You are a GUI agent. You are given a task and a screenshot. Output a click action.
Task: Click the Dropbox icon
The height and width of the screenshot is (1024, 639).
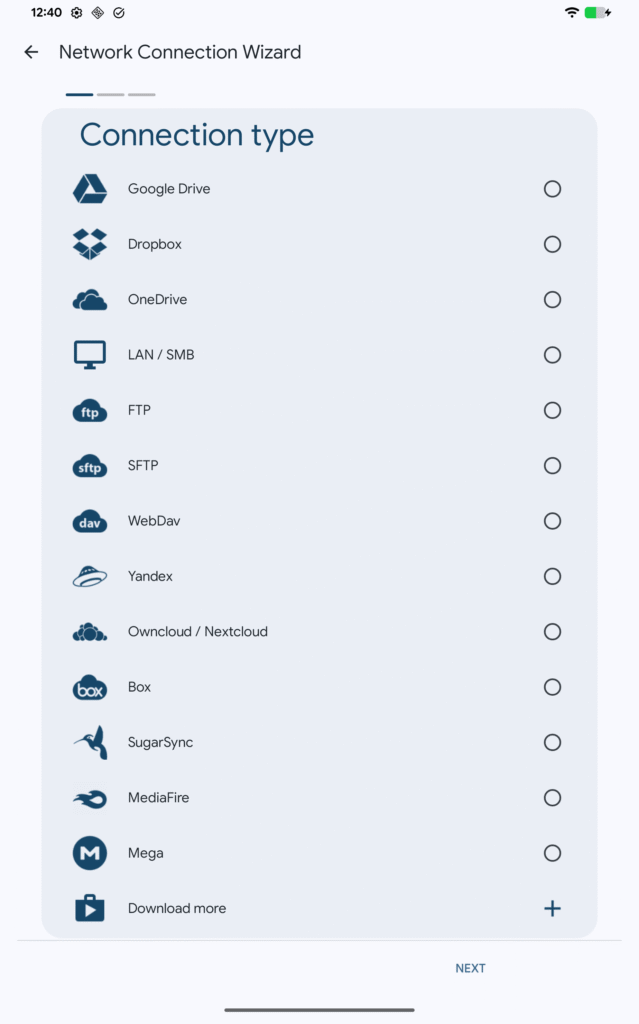click(x=90, y=244)
